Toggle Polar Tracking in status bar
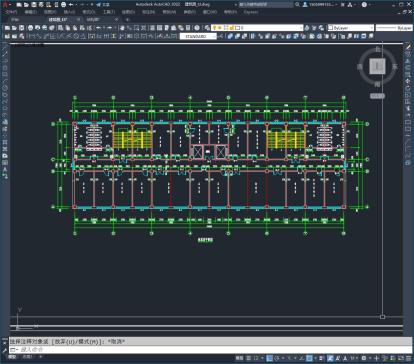This screenshot has width=414, height=364. click(276, 357)
